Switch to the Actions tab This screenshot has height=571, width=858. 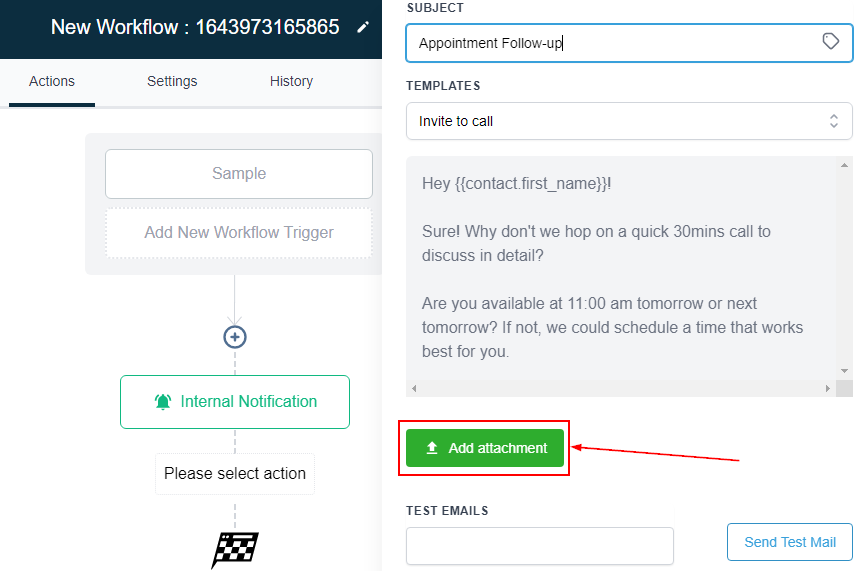coord(52,81)
